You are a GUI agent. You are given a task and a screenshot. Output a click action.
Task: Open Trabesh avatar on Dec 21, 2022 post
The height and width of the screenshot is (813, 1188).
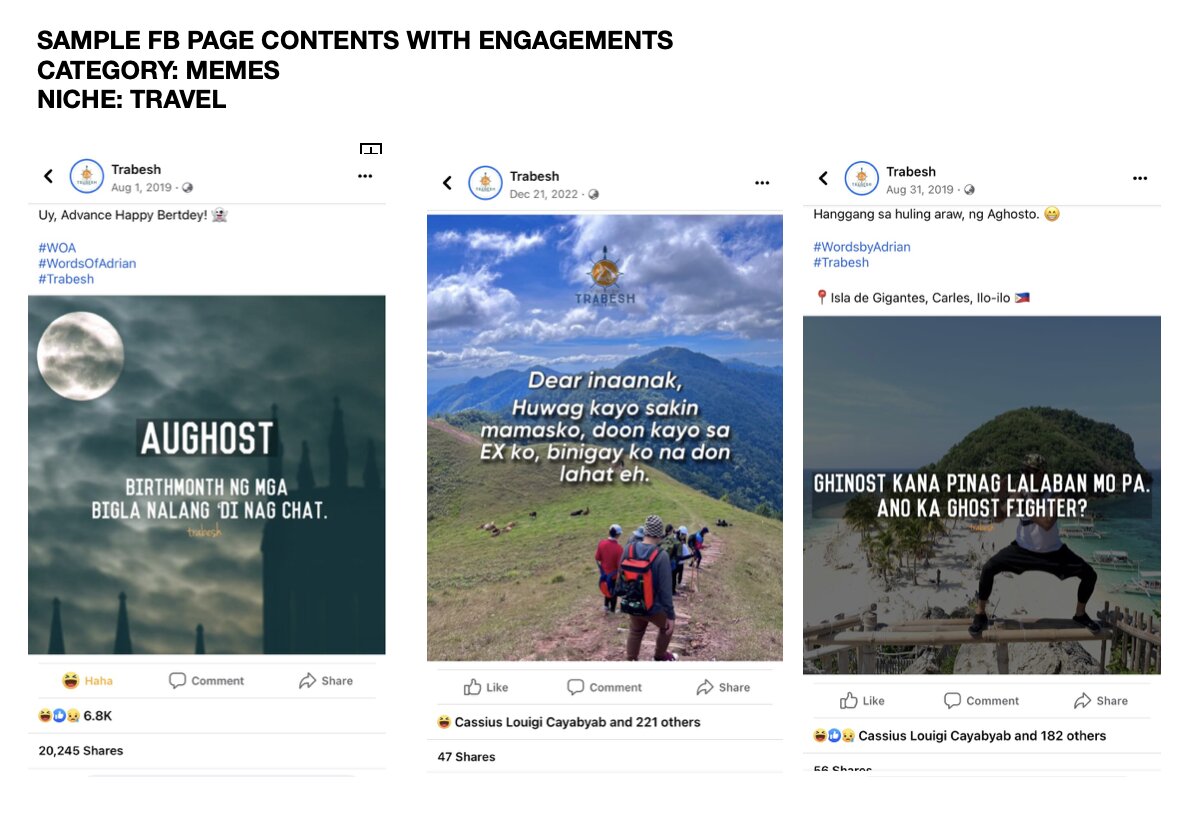pos(485,183)
